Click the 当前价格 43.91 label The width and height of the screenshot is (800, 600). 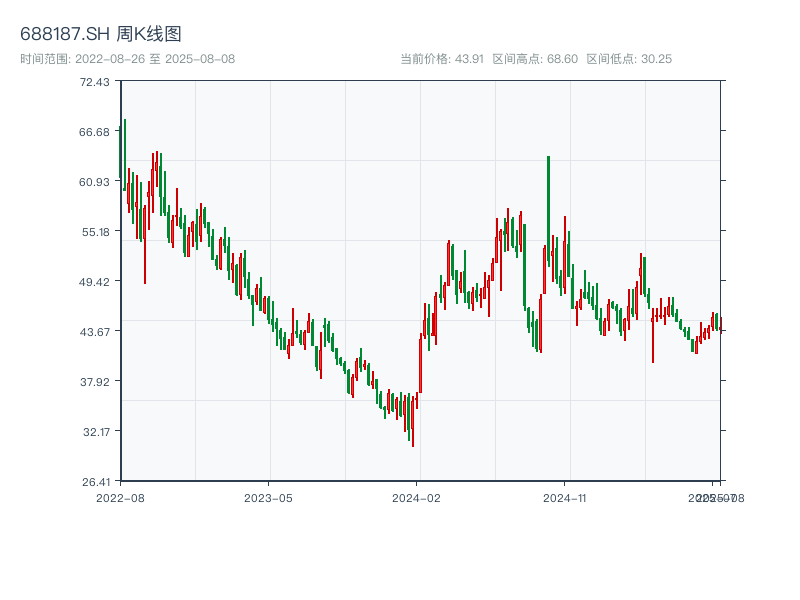[441, 59]
